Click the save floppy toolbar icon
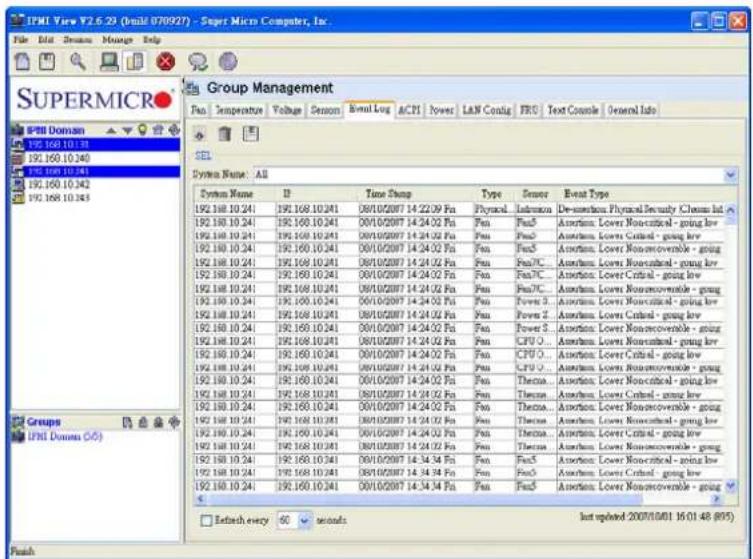 pos(47,61)
